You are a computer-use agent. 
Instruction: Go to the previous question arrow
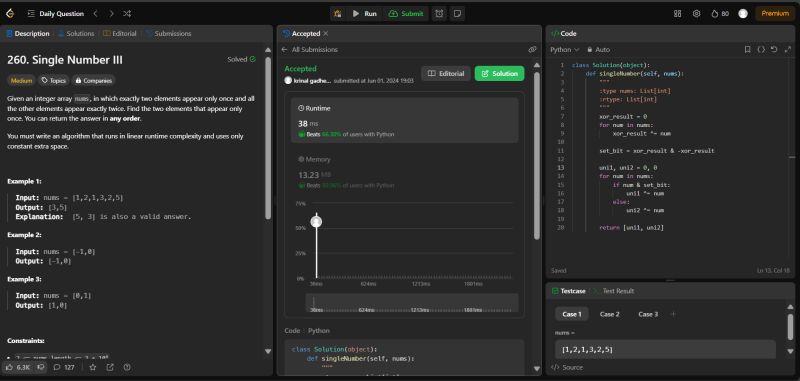(x=95, y=14)
